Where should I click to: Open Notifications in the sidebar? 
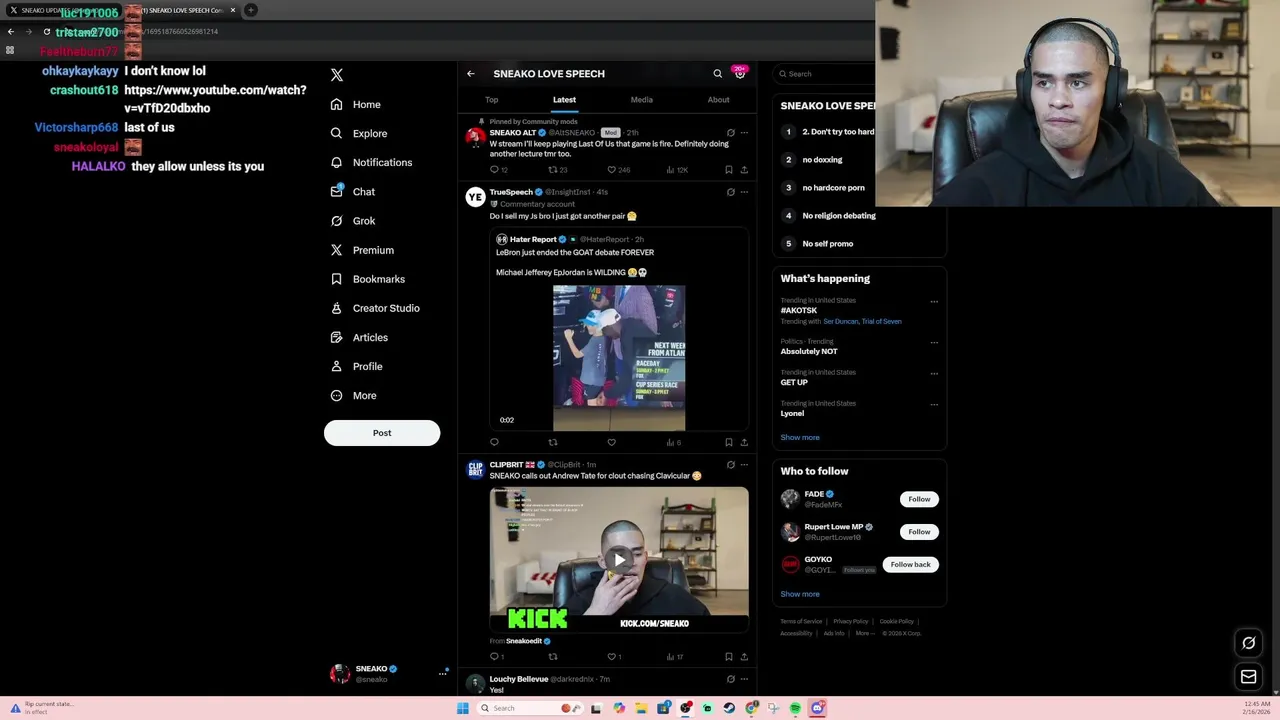(370, 162)
